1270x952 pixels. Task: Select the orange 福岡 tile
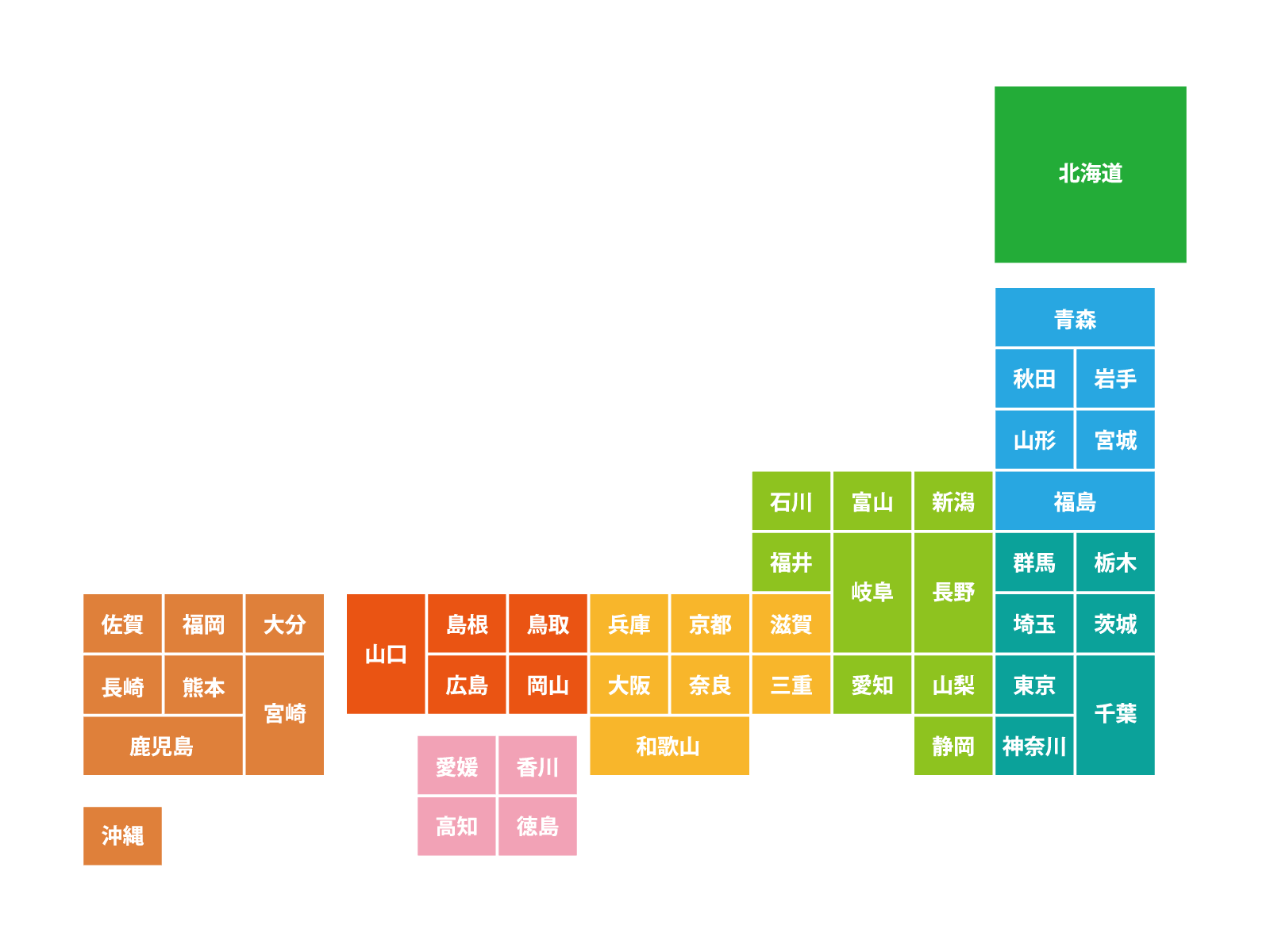[x=203, y=623]
